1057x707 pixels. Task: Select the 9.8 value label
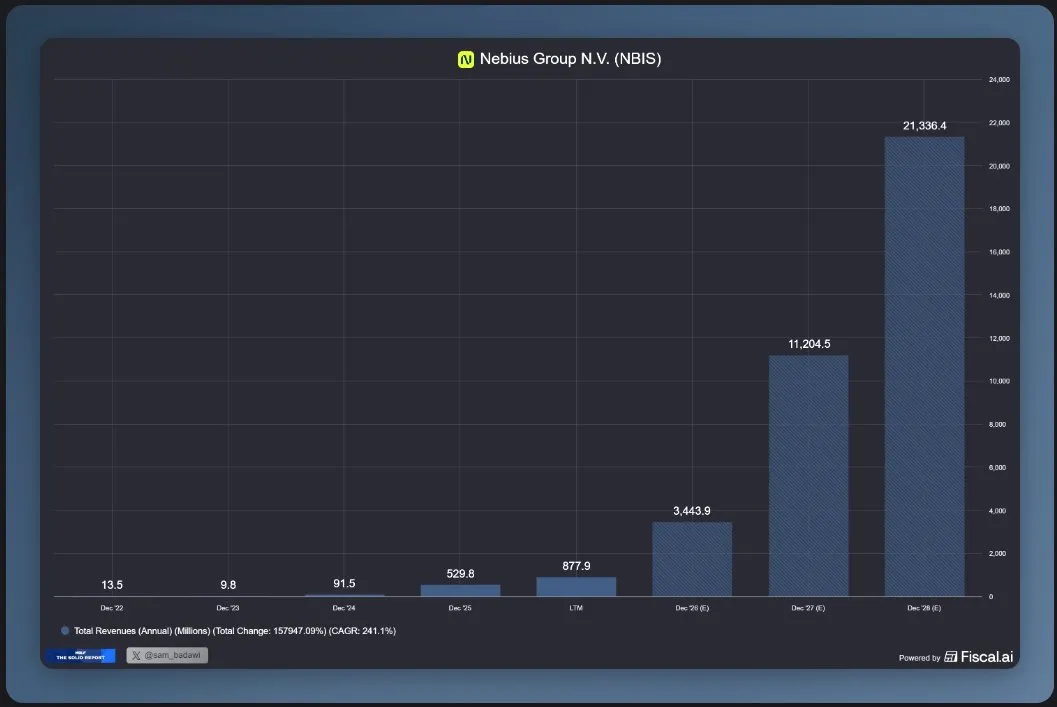228,585
